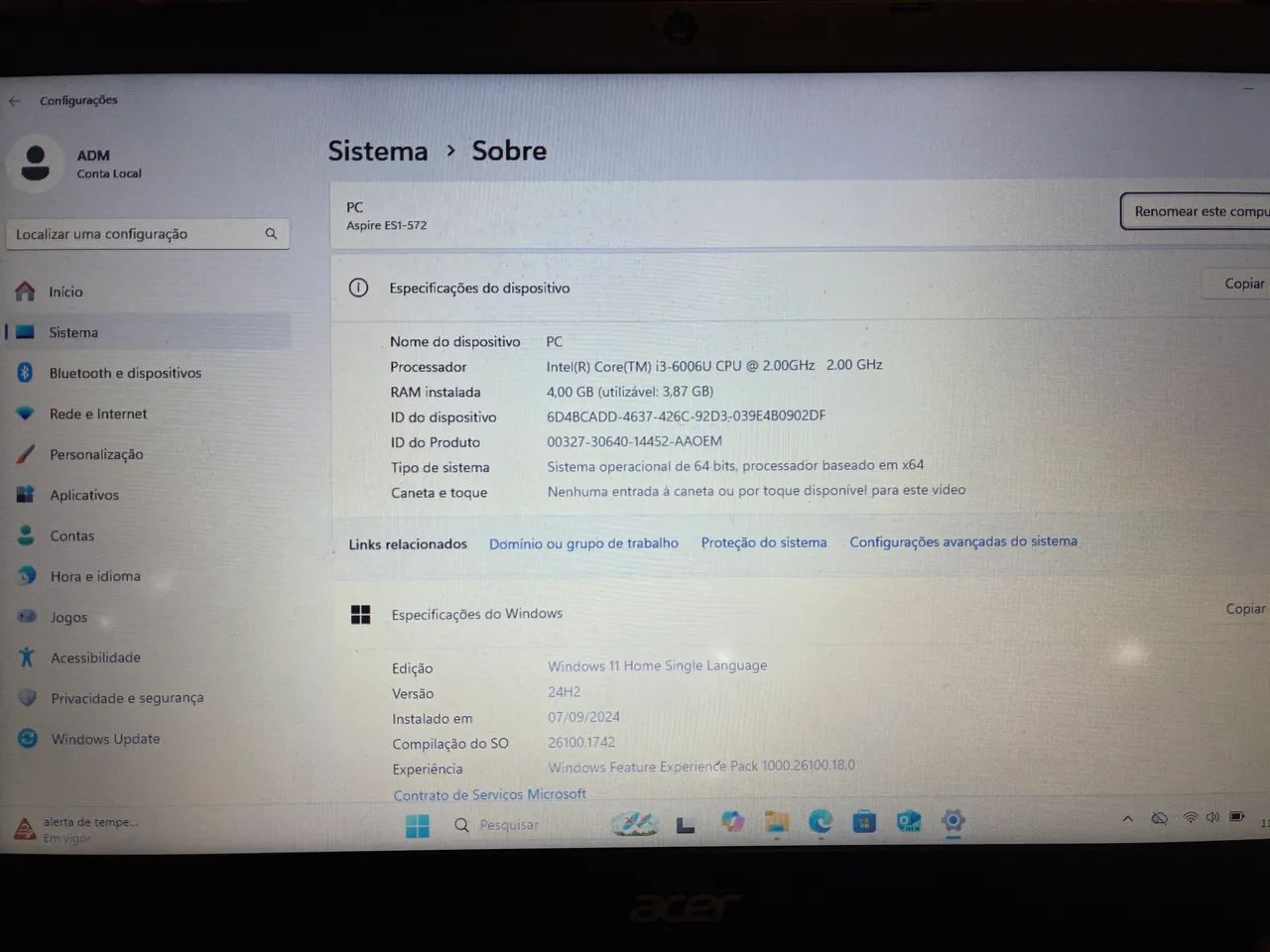Image resolution: width=1270 pixels, height=952 pixels.
Task: Click 'Renomear este computador' button
Action: point(1196,211)
